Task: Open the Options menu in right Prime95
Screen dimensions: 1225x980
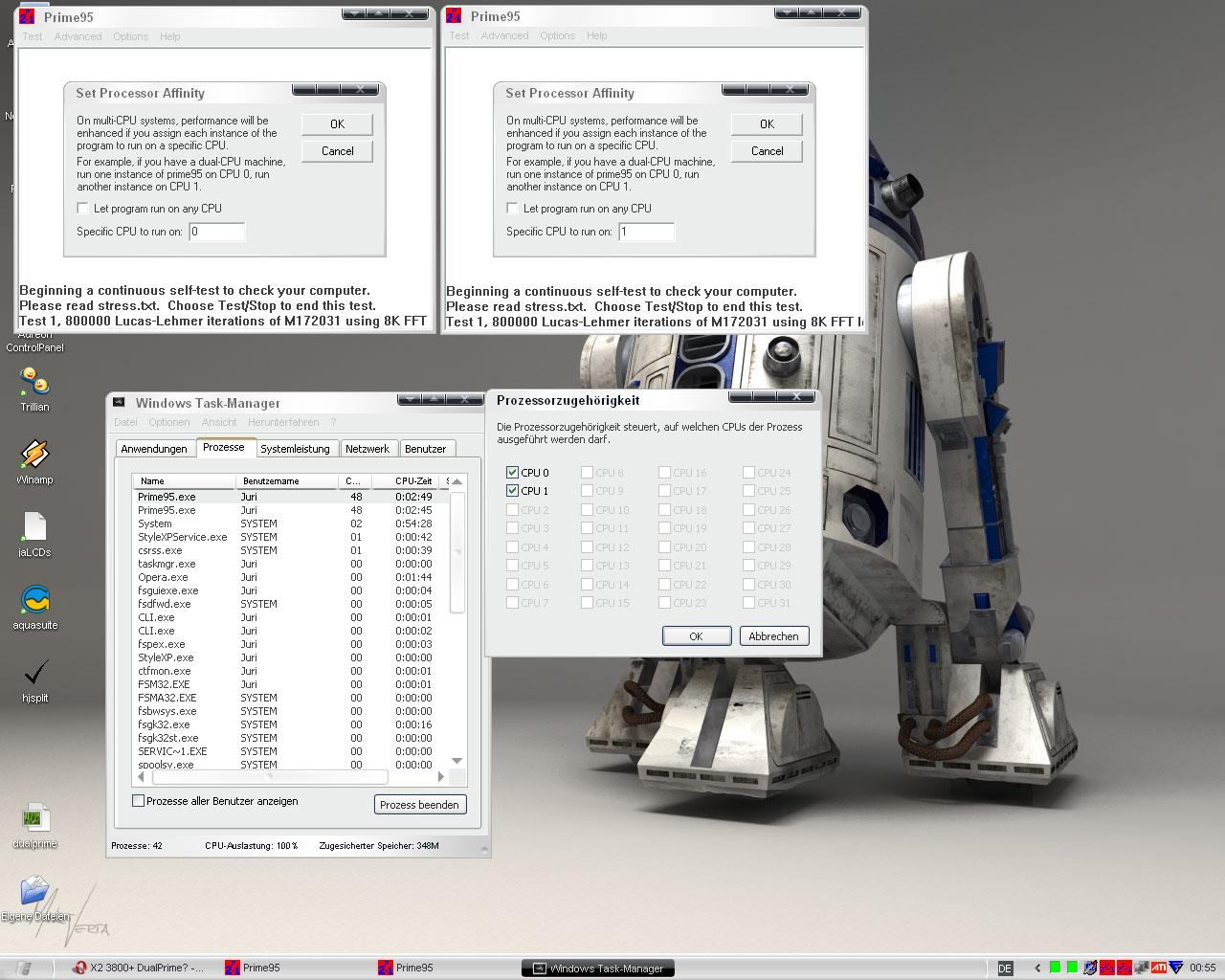Action: click(557, 35)
